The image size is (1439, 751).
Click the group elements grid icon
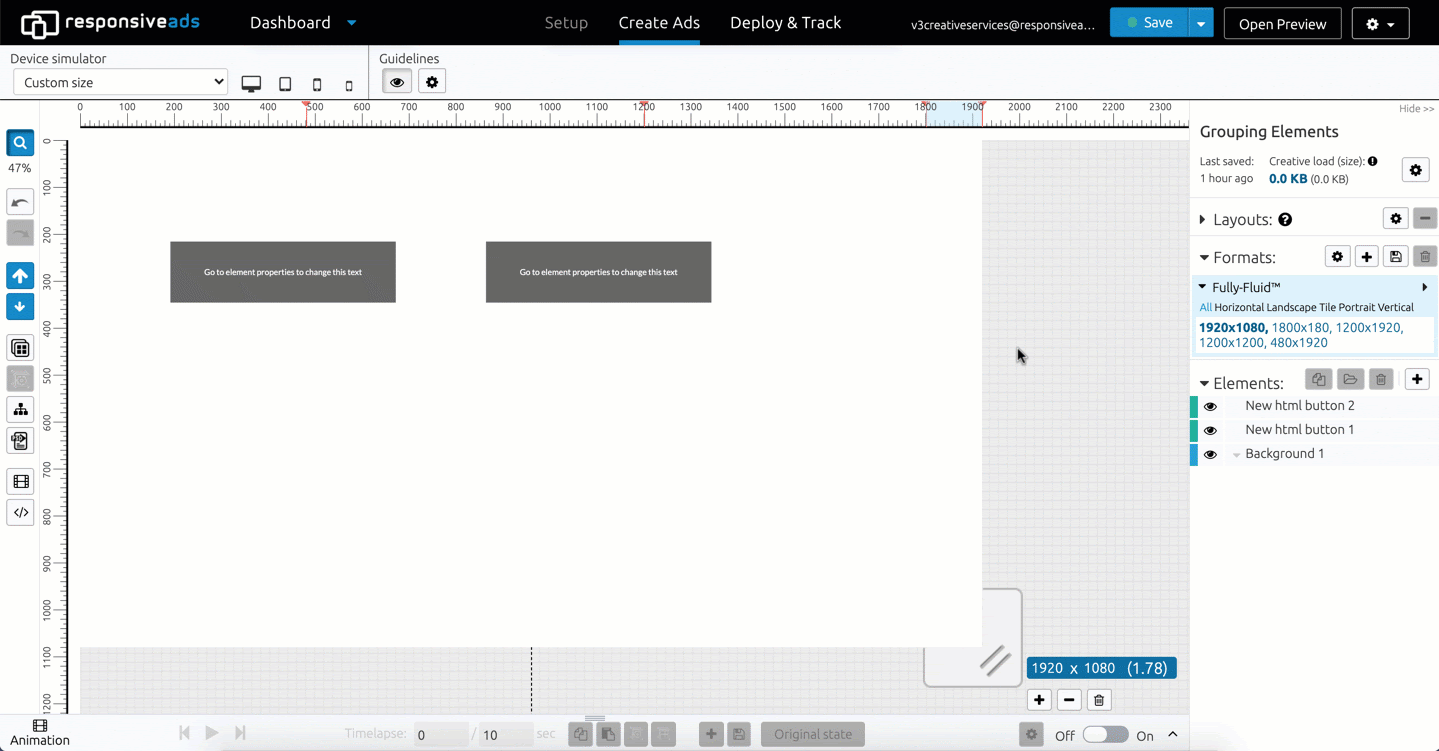click(20, 348)
